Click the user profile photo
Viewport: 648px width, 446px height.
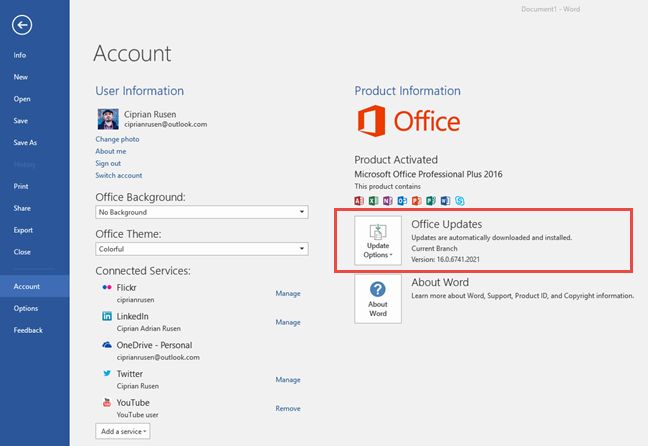tap(108, 119)
